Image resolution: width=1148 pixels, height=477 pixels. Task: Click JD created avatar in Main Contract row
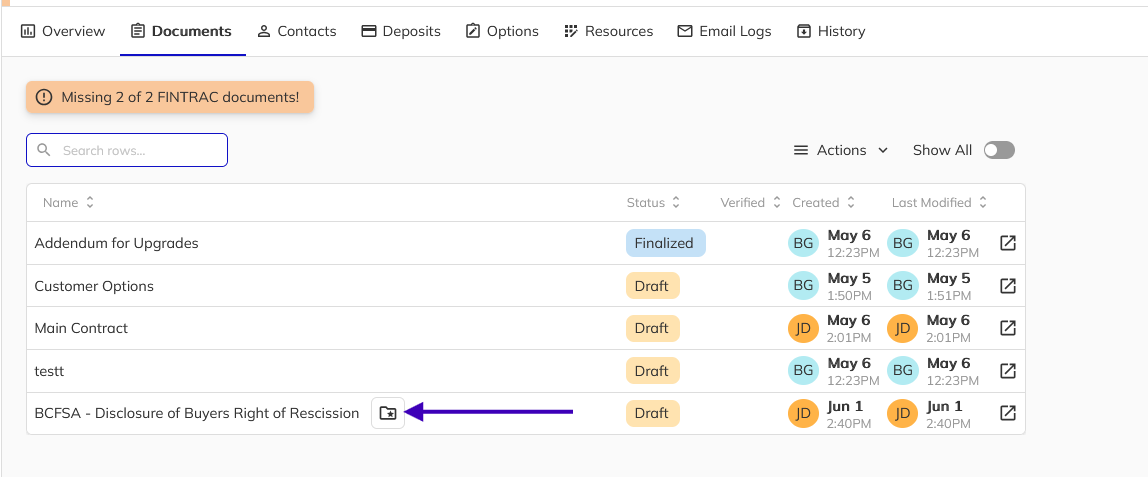[x=803, y=328]
